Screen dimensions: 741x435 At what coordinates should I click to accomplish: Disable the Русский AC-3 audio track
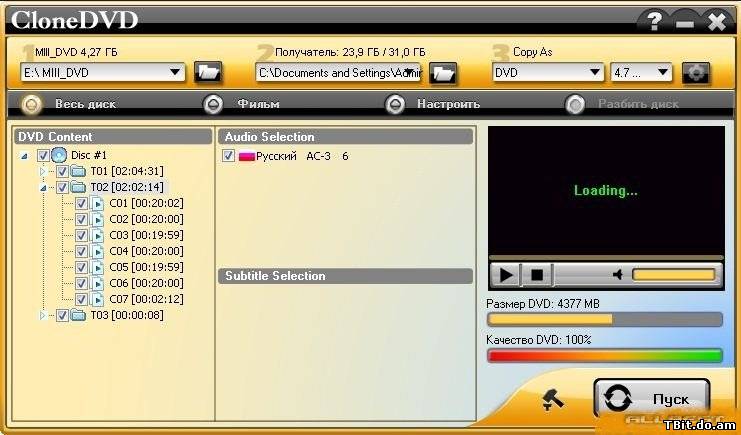pyautogui.click(x=228, y=156)
